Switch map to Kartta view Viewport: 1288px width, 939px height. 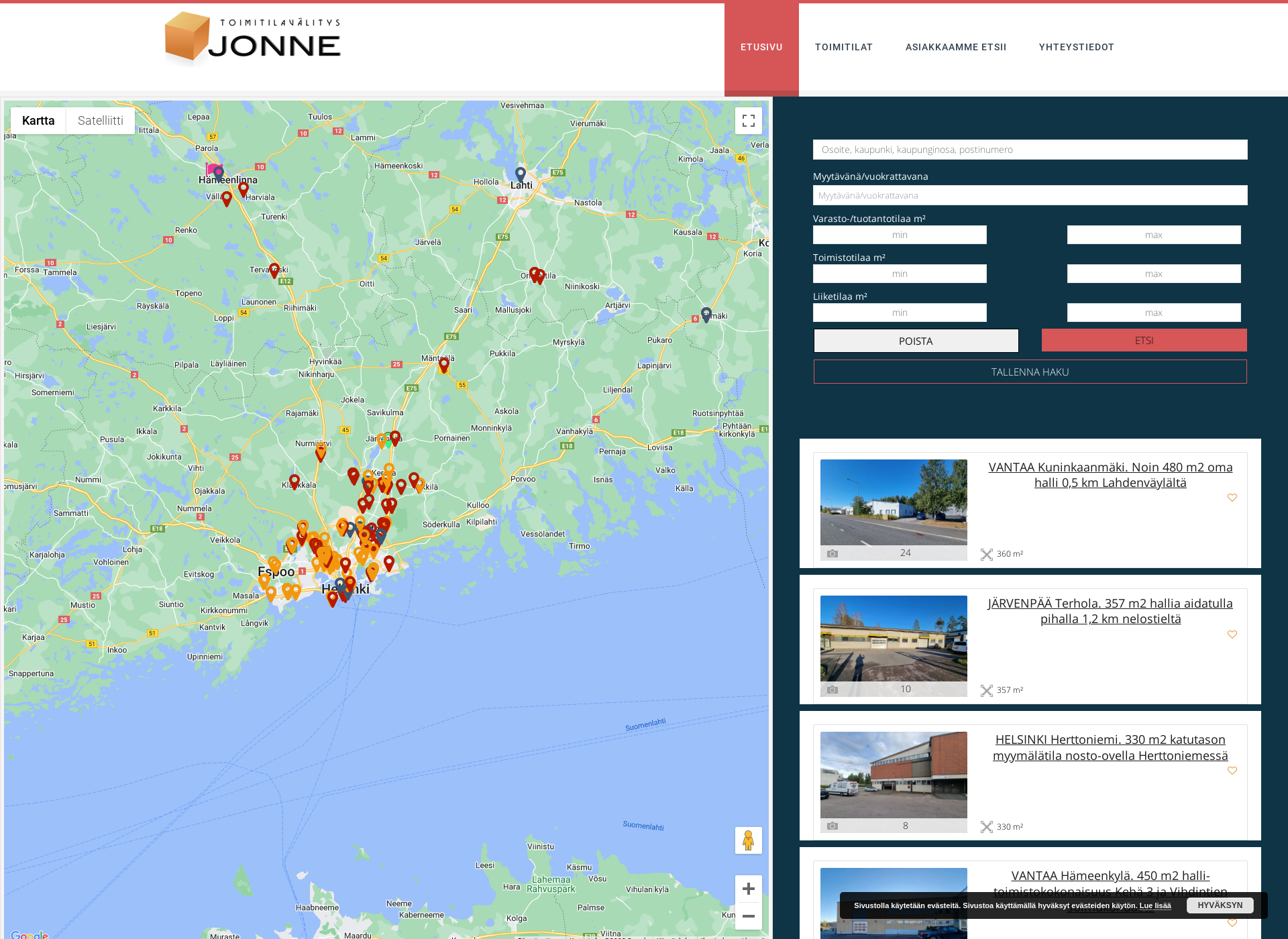point(38,121)
